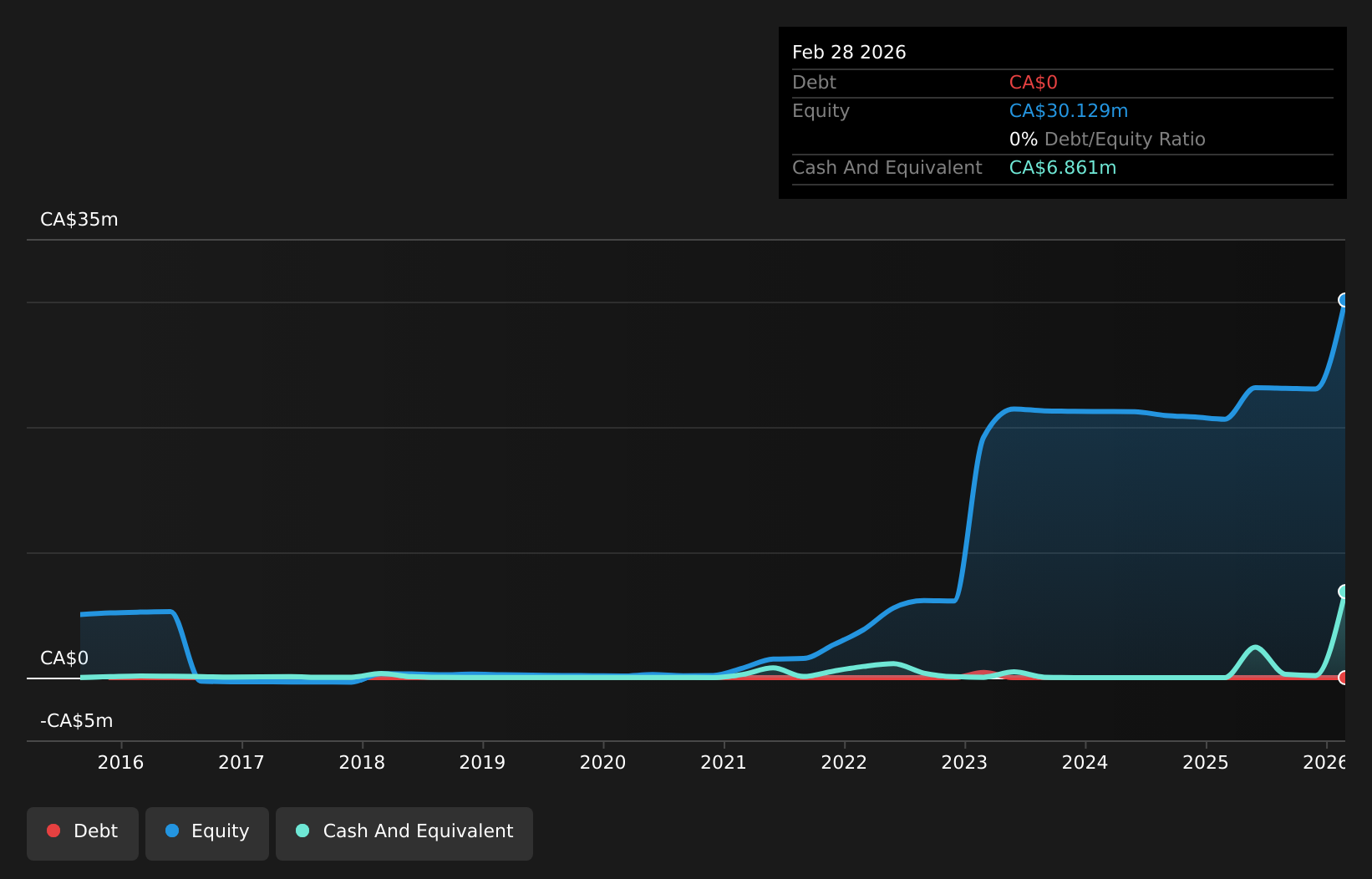1372x879 pixels.
Task: Click the Cash And Equivalent tooltip label
Action: [887, 168]
